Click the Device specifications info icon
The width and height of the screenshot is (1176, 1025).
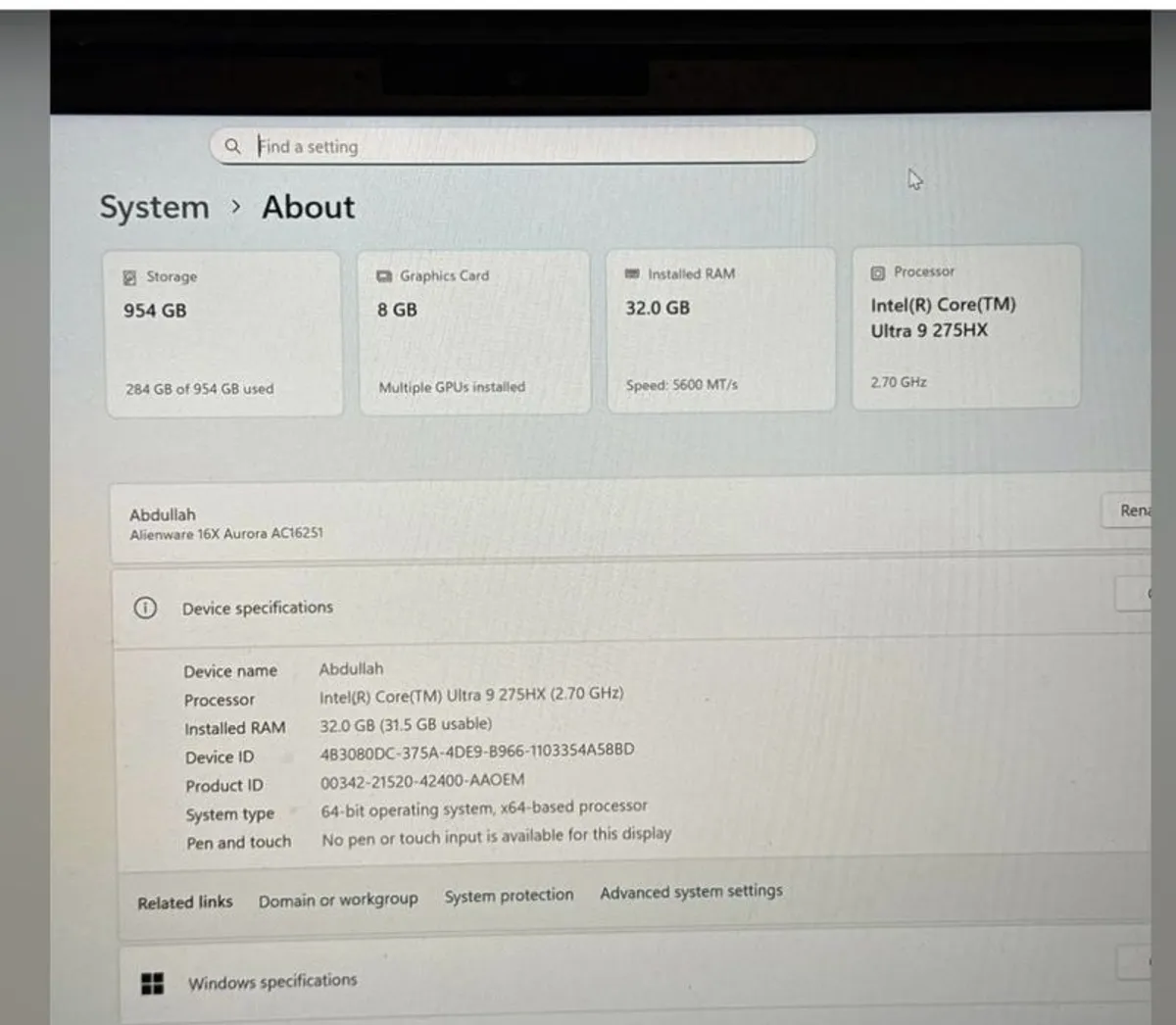145,609
